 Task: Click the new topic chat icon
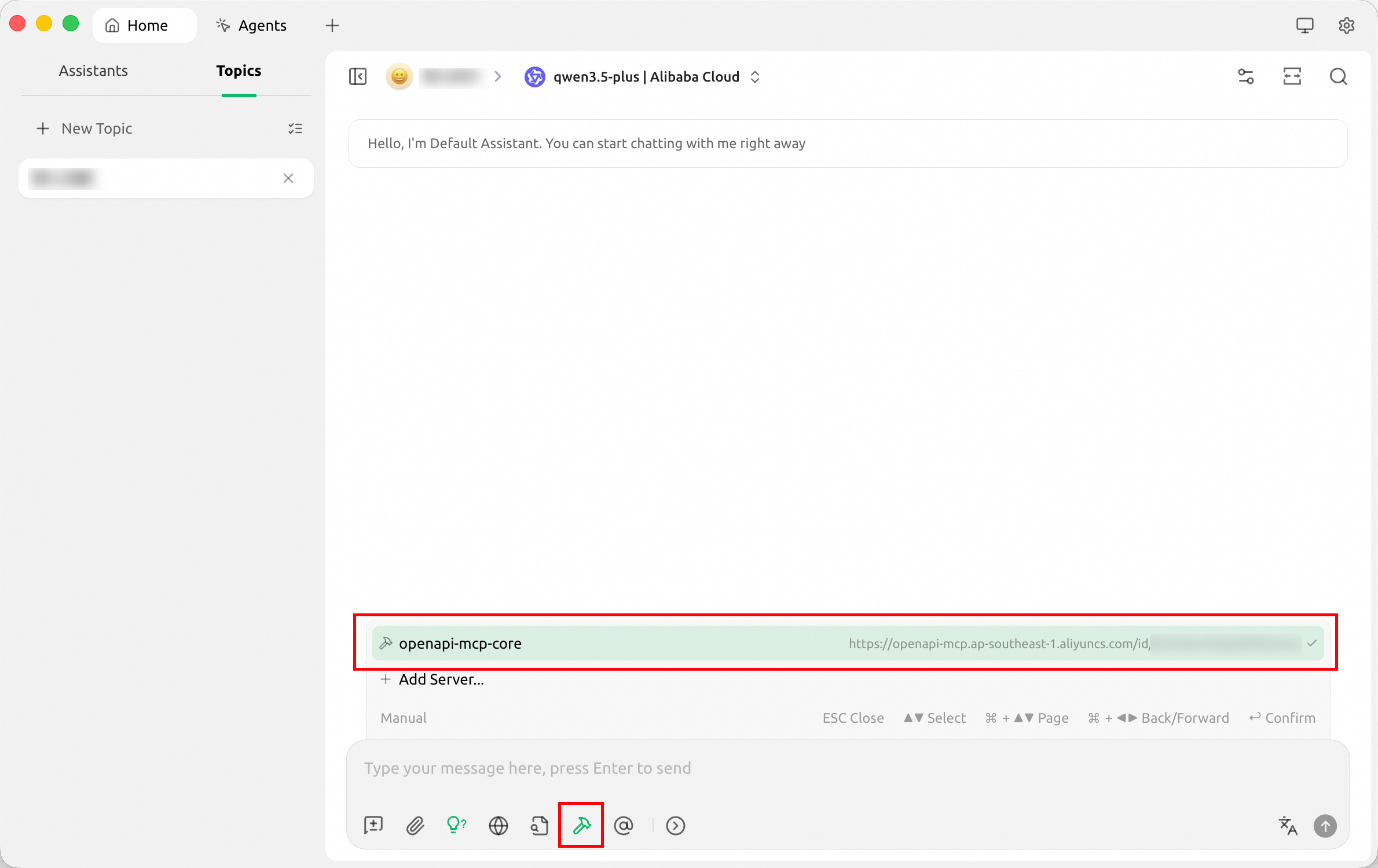coord(373,826)
